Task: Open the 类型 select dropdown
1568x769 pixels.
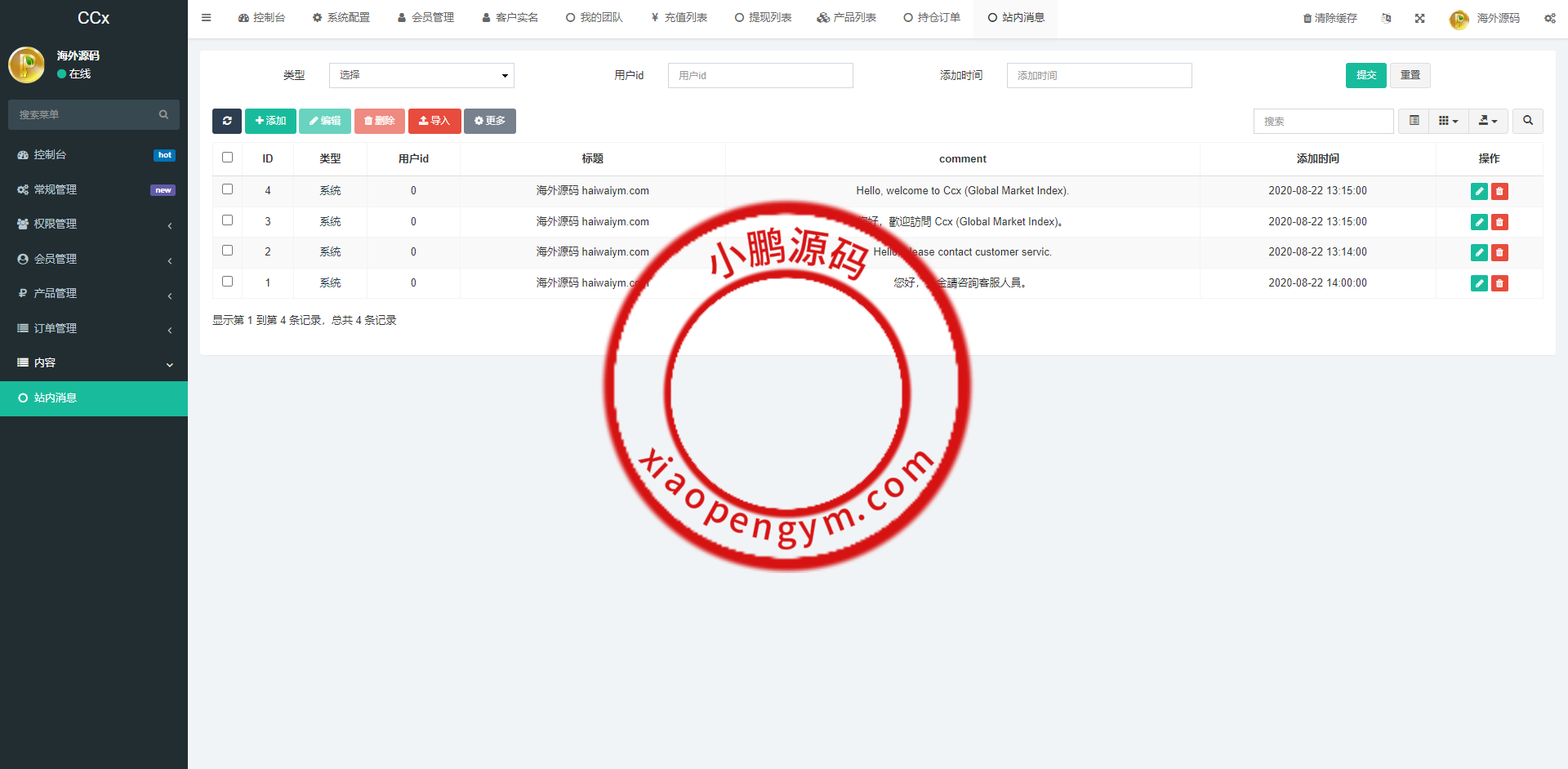Action: point(421,75)
